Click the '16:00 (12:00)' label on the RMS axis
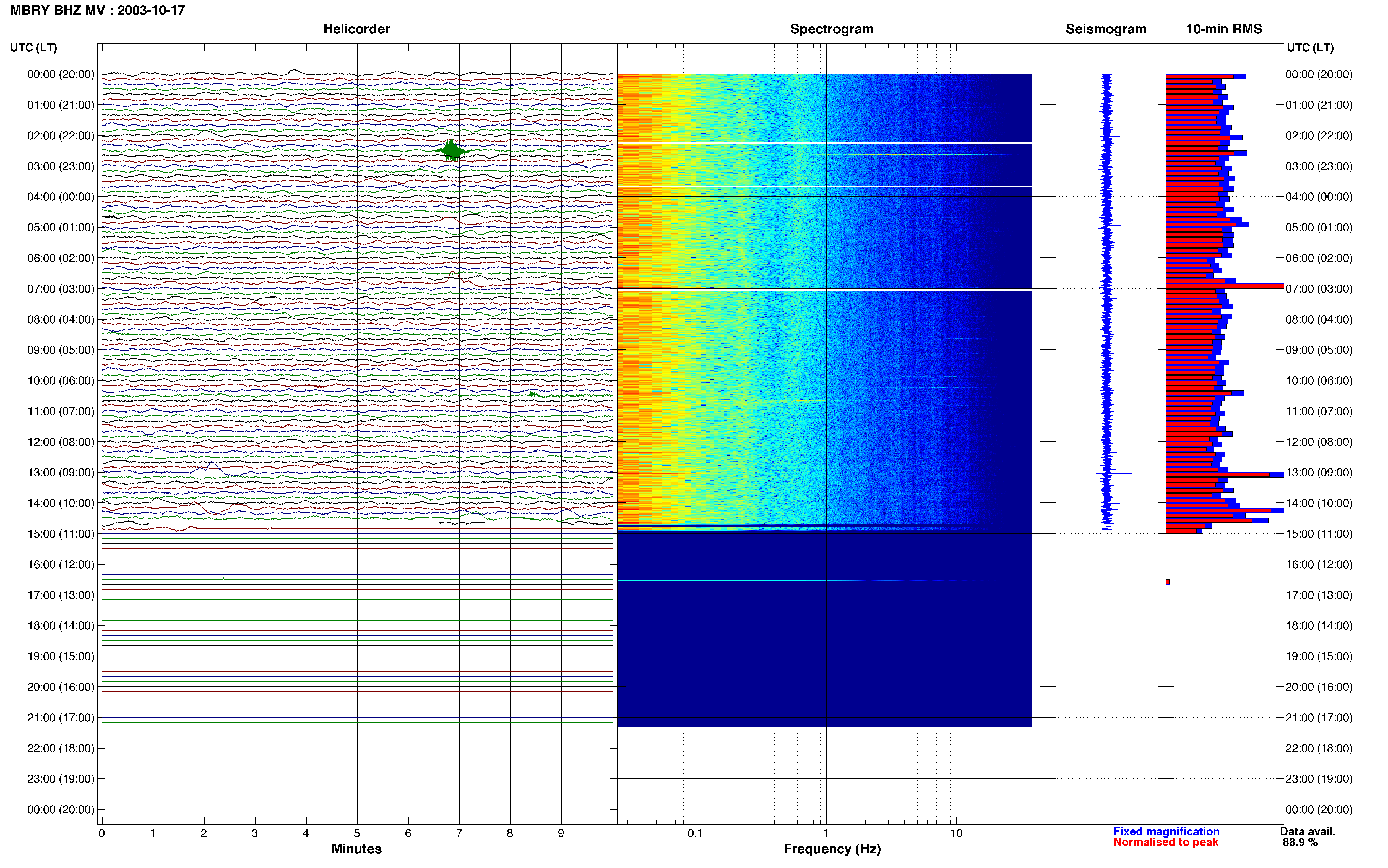Screen dimensions: 1388x868 click(x=1319, y=564)
